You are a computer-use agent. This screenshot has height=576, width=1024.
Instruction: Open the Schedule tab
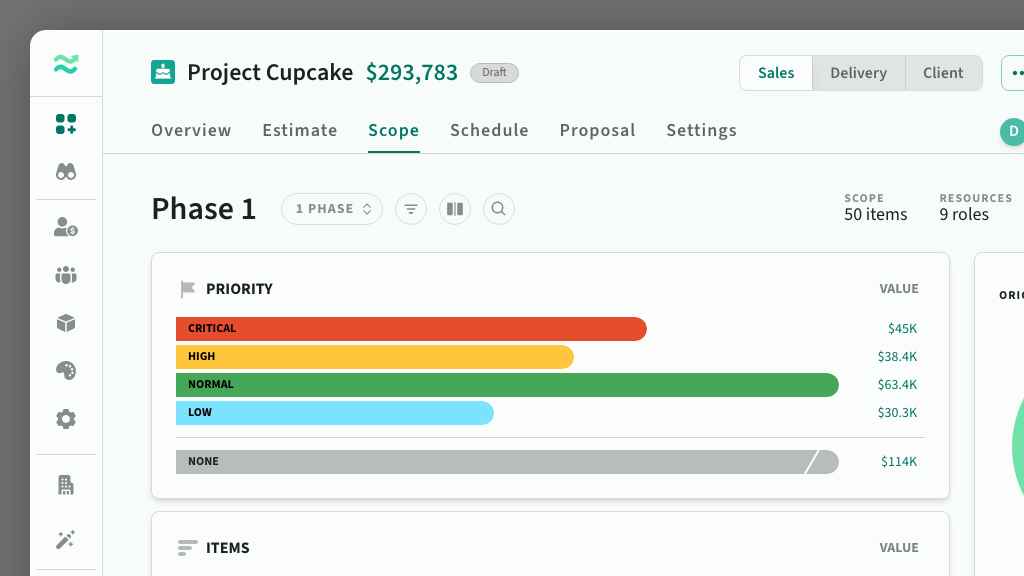coord(489,130)
